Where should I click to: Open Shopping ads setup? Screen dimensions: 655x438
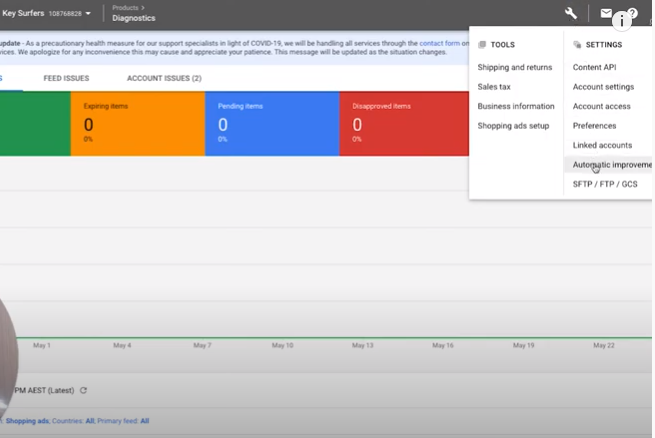513,126
